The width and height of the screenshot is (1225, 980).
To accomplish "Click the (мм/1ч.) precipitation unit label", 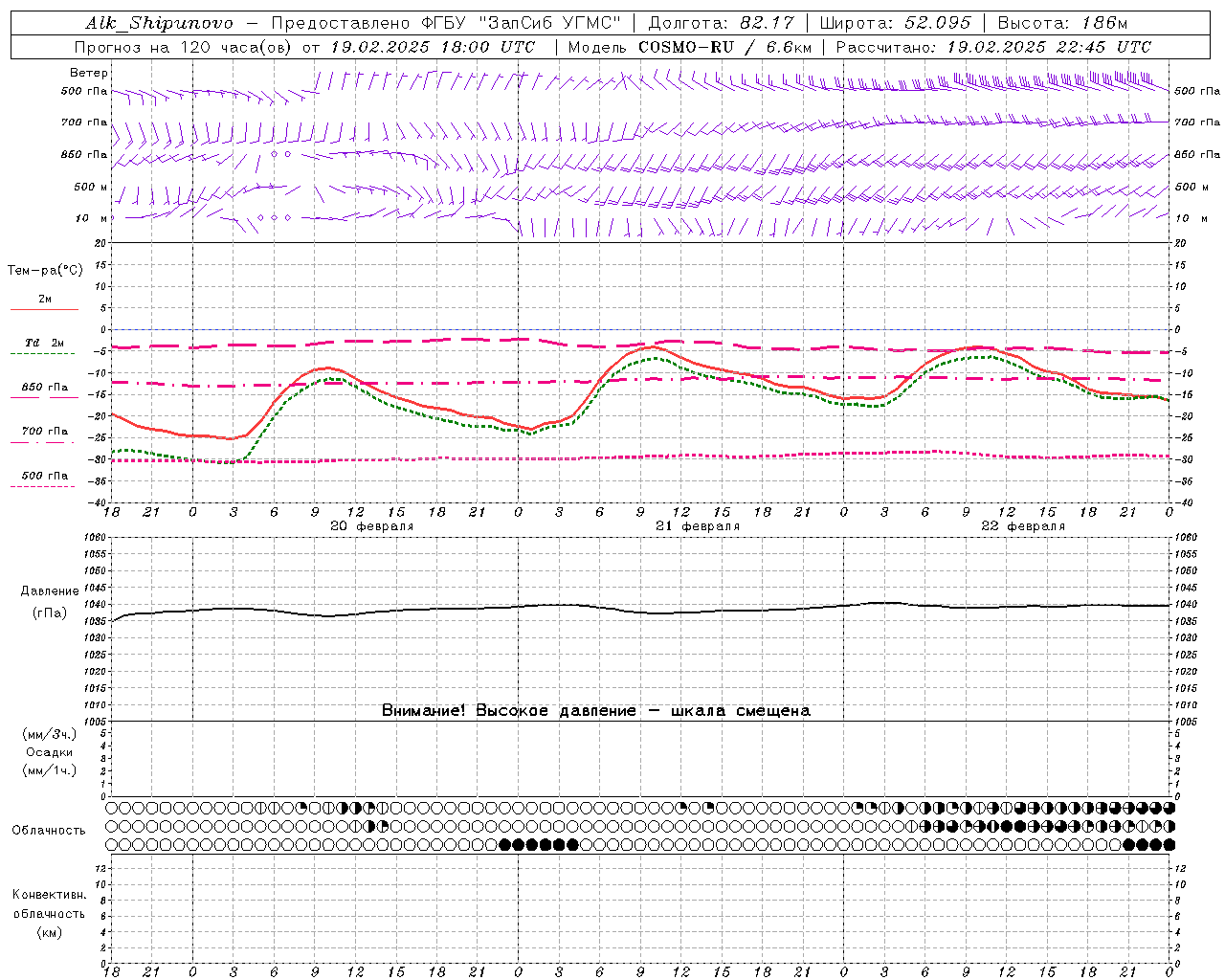I will (50, 770).
